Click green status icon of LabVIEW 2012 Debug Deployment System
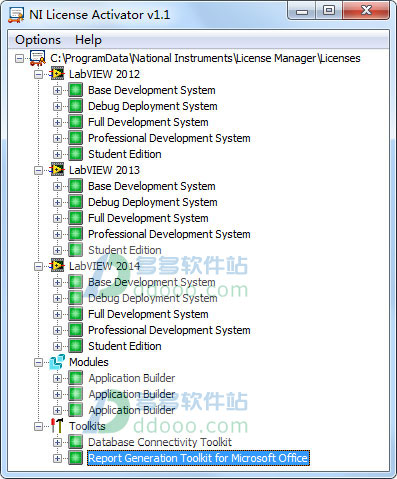 pyautogui.click(x=76, y=106)
